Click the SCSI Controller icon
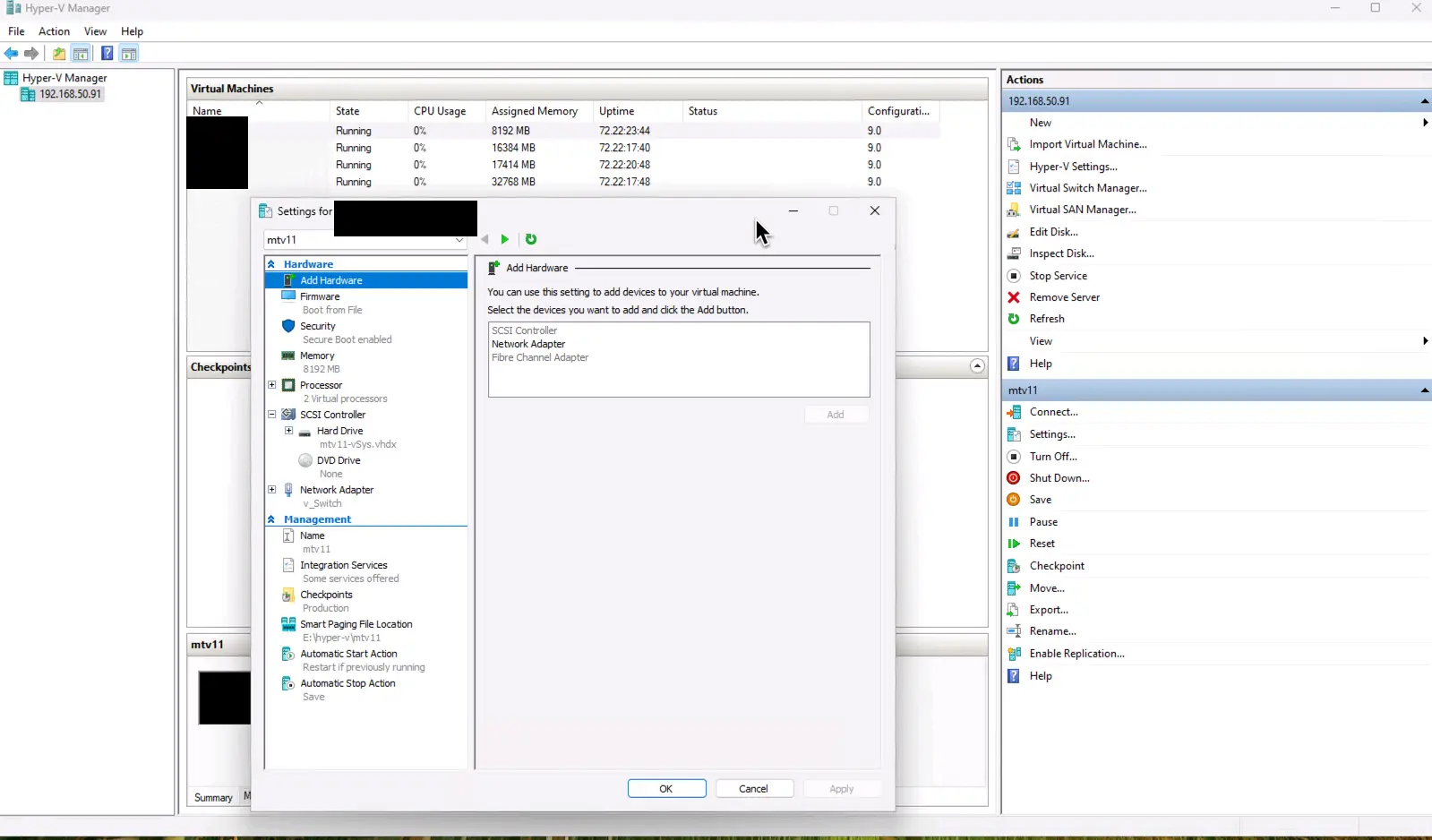 click(288, 415)
